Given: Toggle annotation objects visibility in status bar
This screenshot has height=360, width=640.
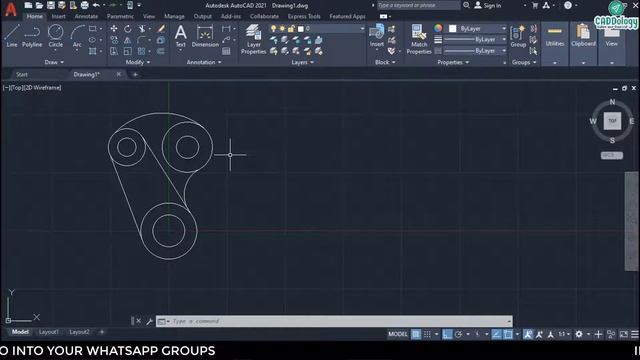Looking at the screenshot, I should tap(528, 334).
